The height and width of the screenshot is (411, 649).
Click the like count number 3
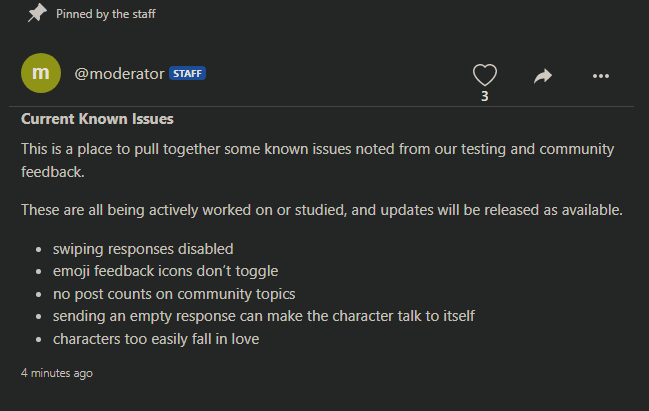pos(485,96)
